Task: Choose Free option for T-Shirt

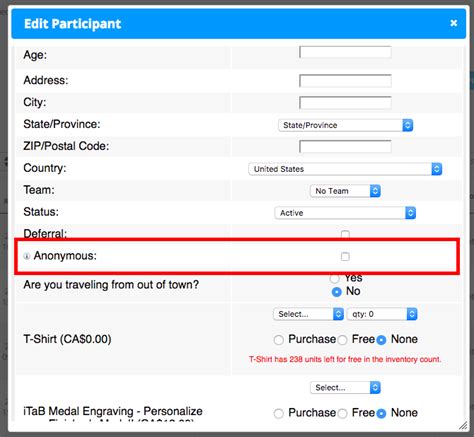Action: pyautogui.click(x=342, y=340)
